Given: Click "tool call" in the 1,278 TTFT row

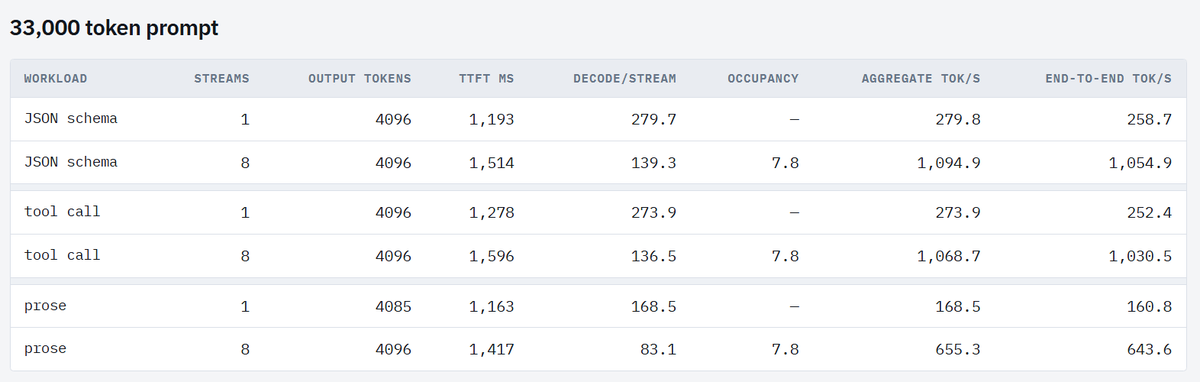Looking at the screenshot, I should click(62, 212).
